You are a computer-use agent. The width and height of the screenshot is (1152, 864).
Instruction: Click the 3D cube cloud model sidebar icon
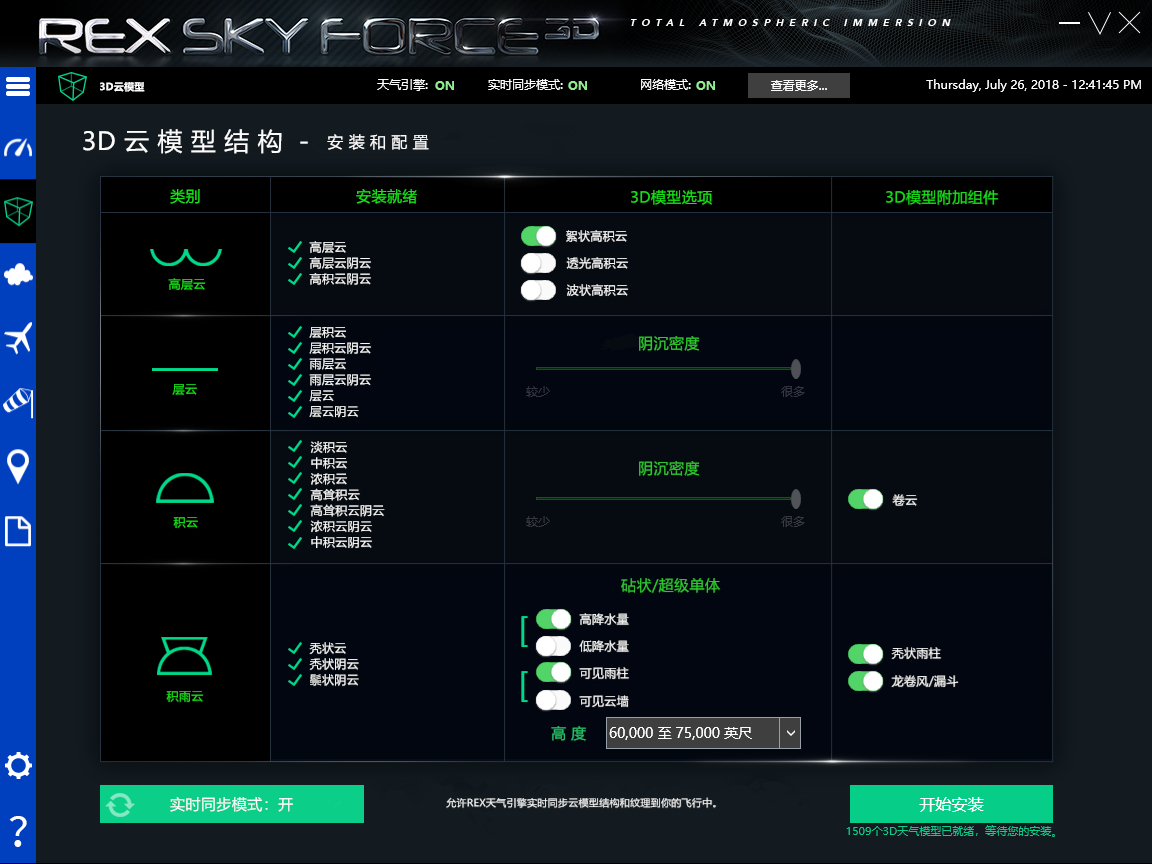click(17, 211)
